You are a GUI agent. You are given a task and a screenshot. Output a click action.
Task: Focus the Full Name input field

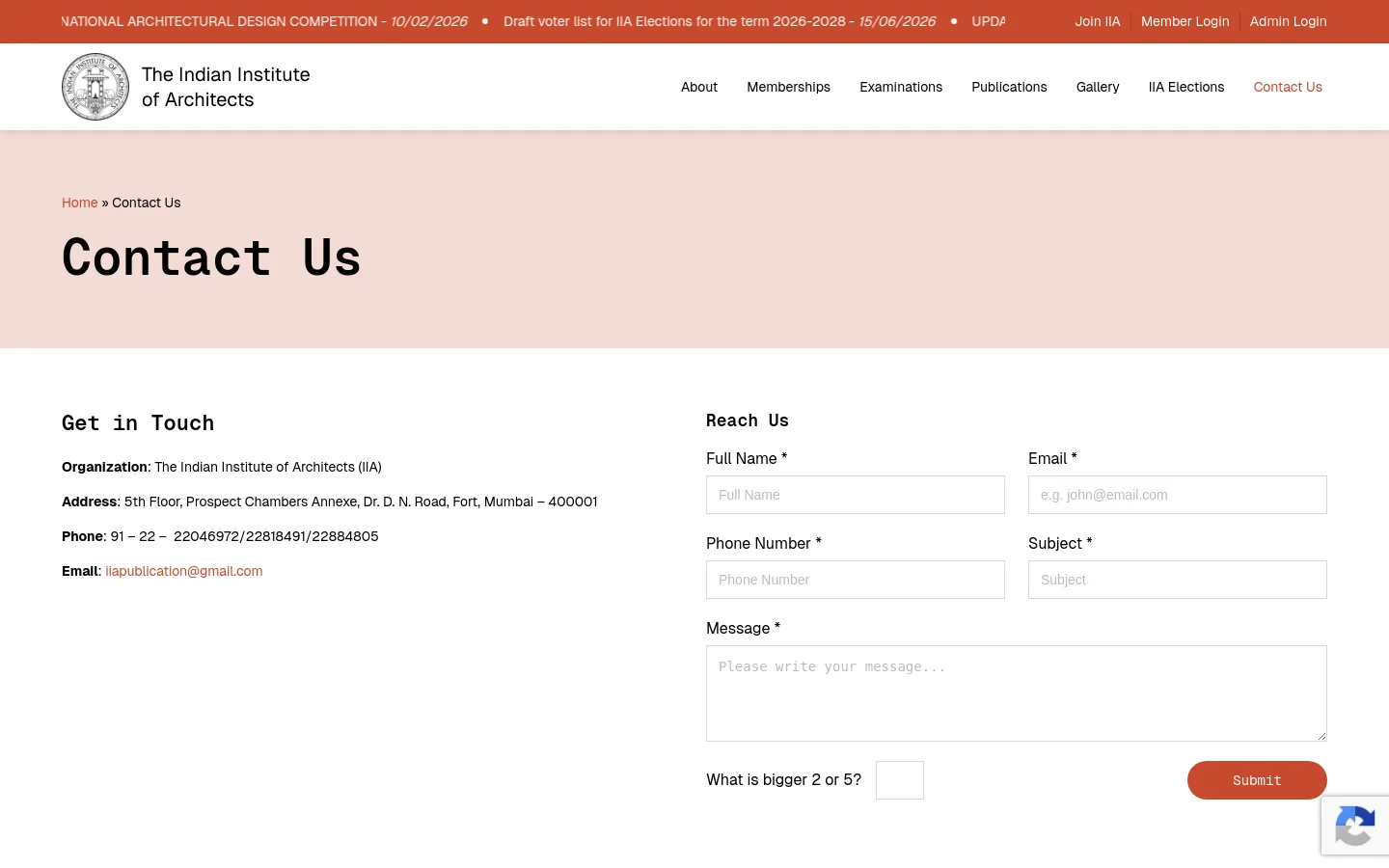click(x=856, y=495)
